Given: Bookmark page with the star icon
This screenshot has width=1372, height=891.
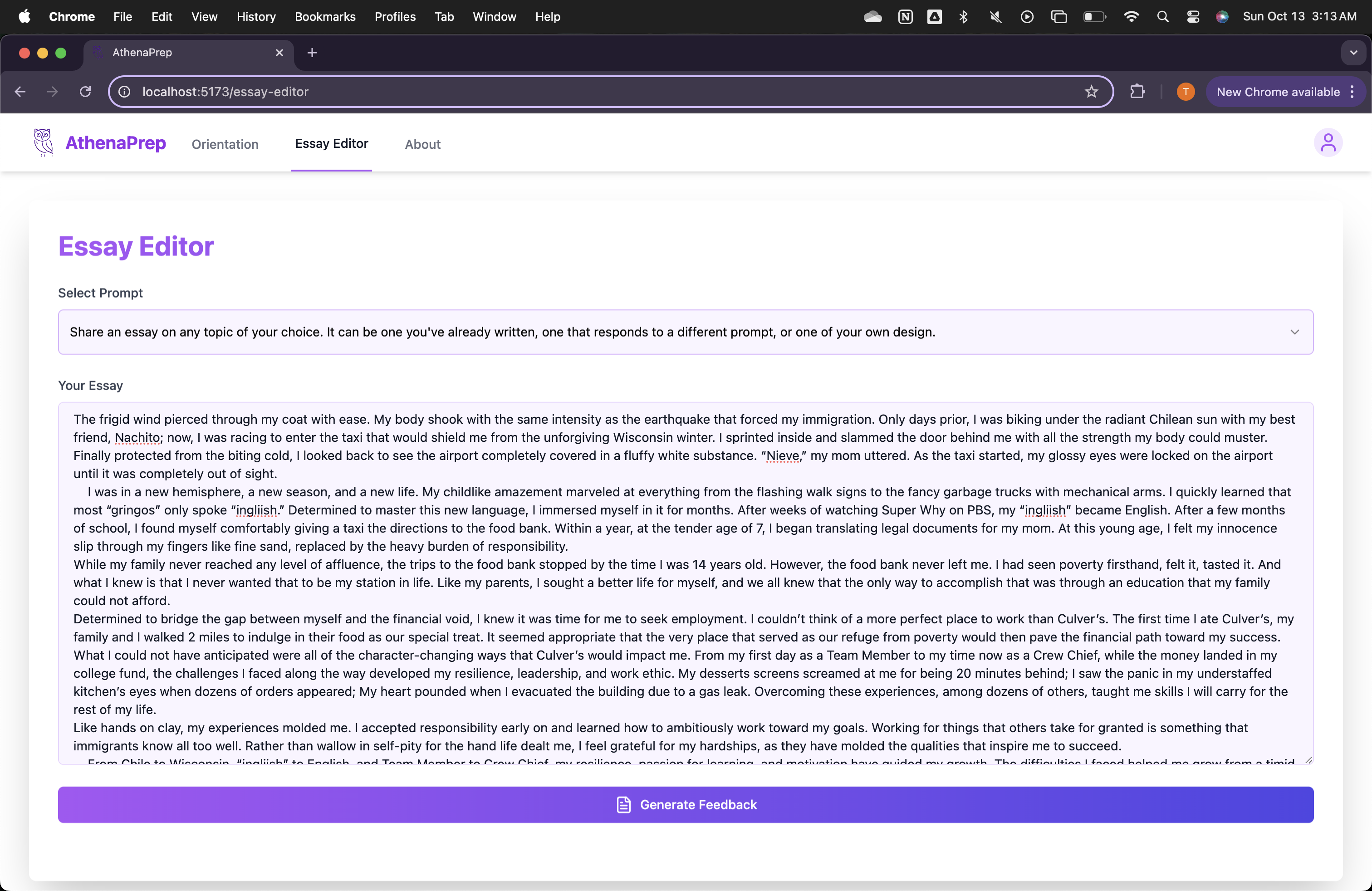Looking at the screenshot, I should [x=1091, y=92].
